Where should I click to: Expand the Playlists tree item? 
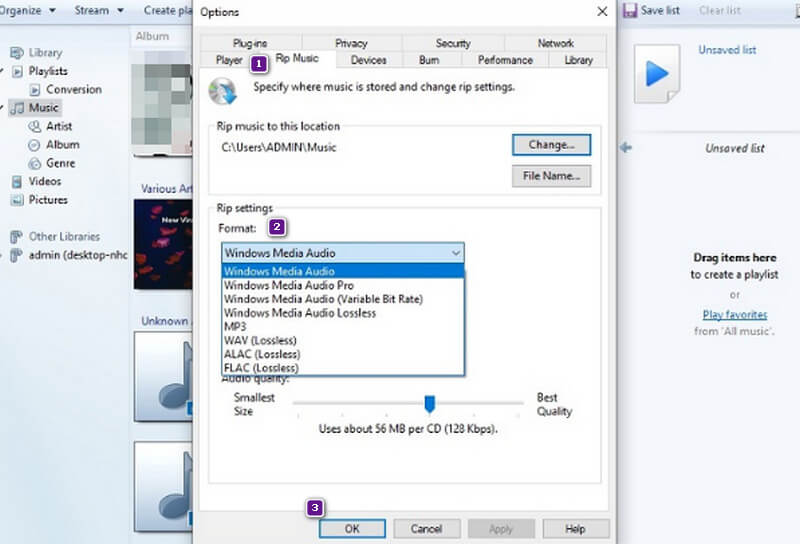point(4,72)
